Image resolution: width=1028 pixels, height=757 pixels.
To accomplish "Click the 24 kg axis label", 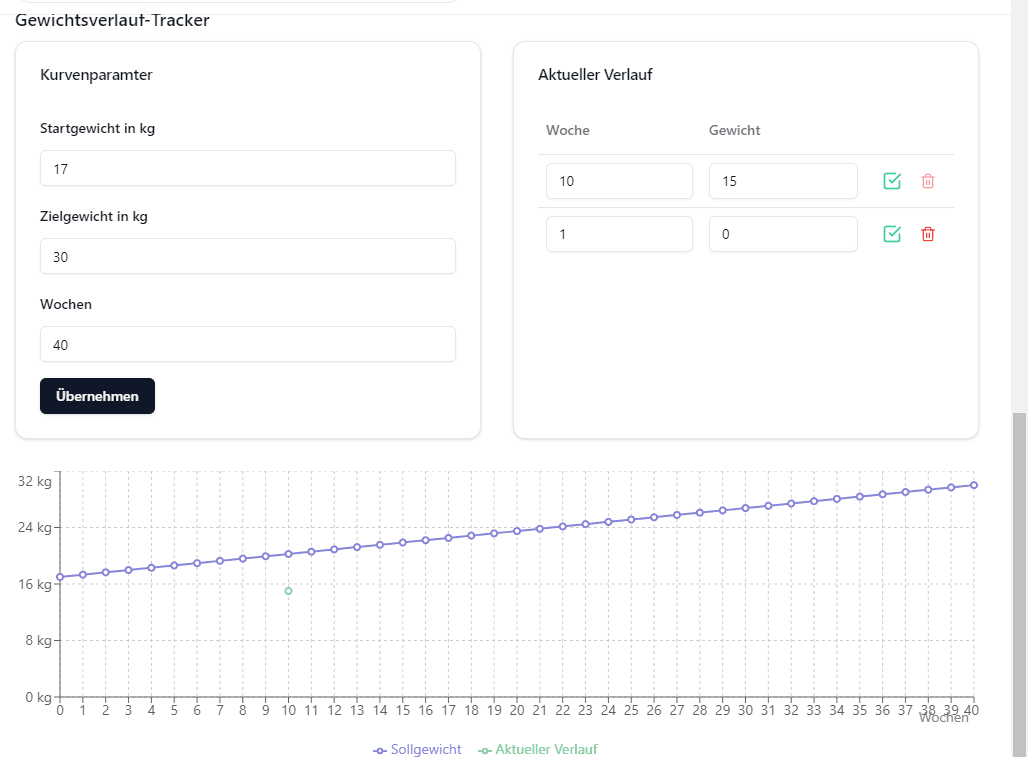I will pos(35,527).
